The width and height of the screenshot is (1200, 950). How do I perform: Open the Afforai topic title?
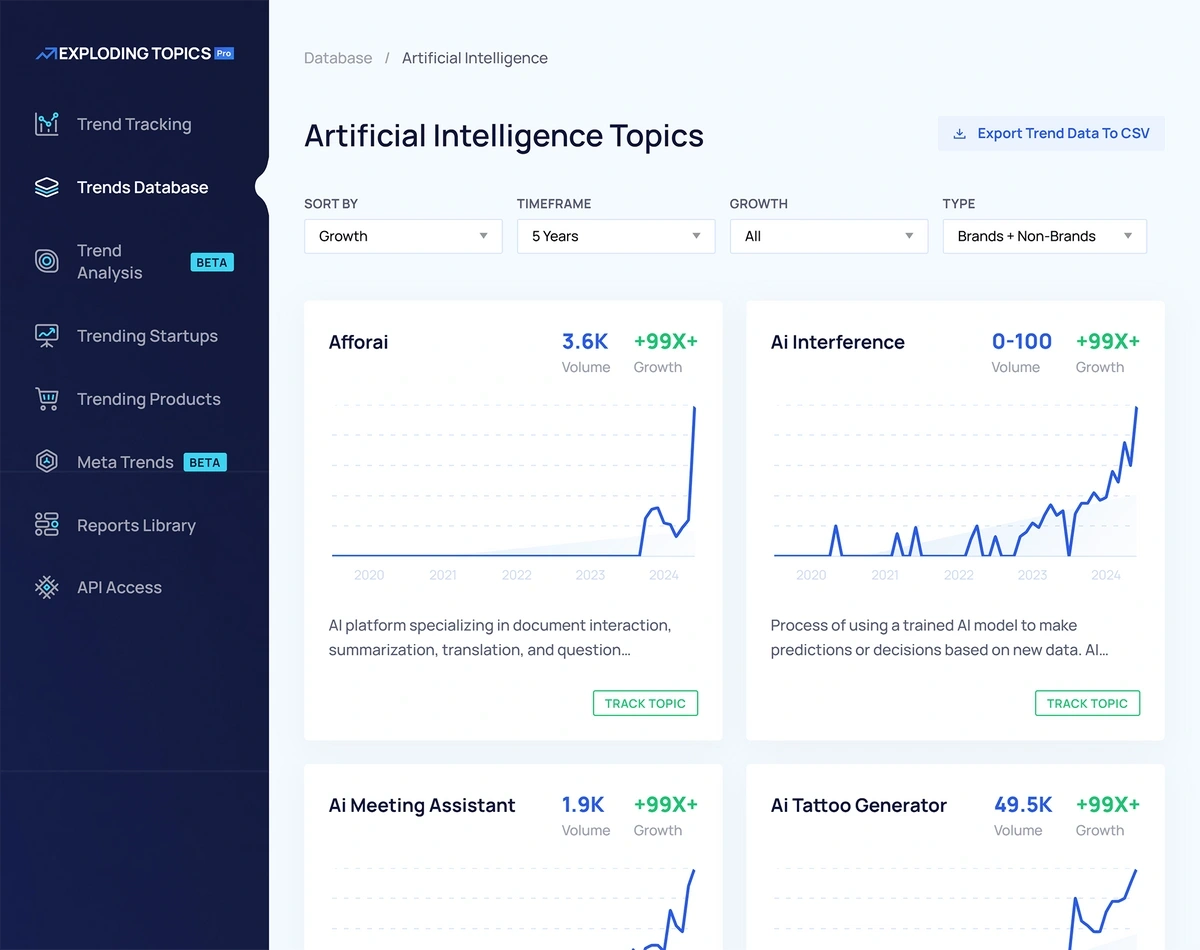[x=358, y=342]
